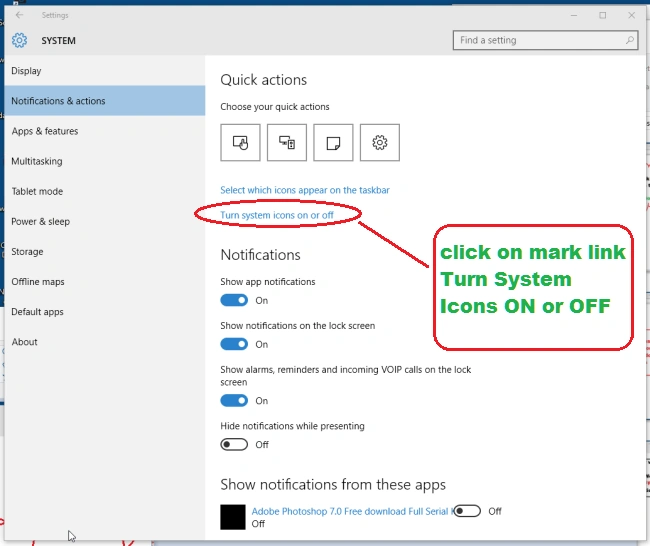The width and height of the screenshot is (650, 546).
Task: Click the Find a setting search box
Action: 545,40
